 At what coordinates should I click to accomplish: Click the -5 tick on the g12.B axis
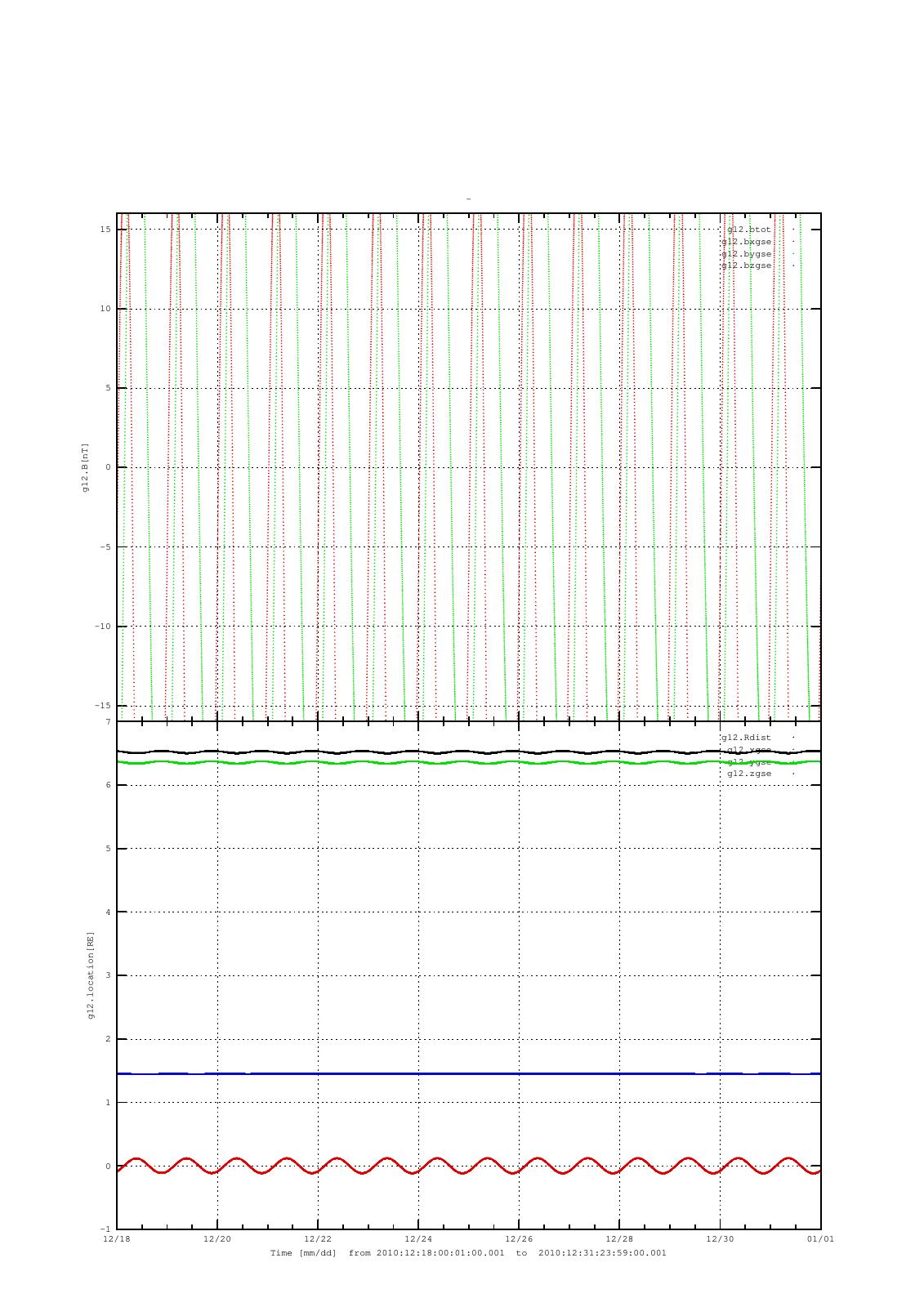105,547
